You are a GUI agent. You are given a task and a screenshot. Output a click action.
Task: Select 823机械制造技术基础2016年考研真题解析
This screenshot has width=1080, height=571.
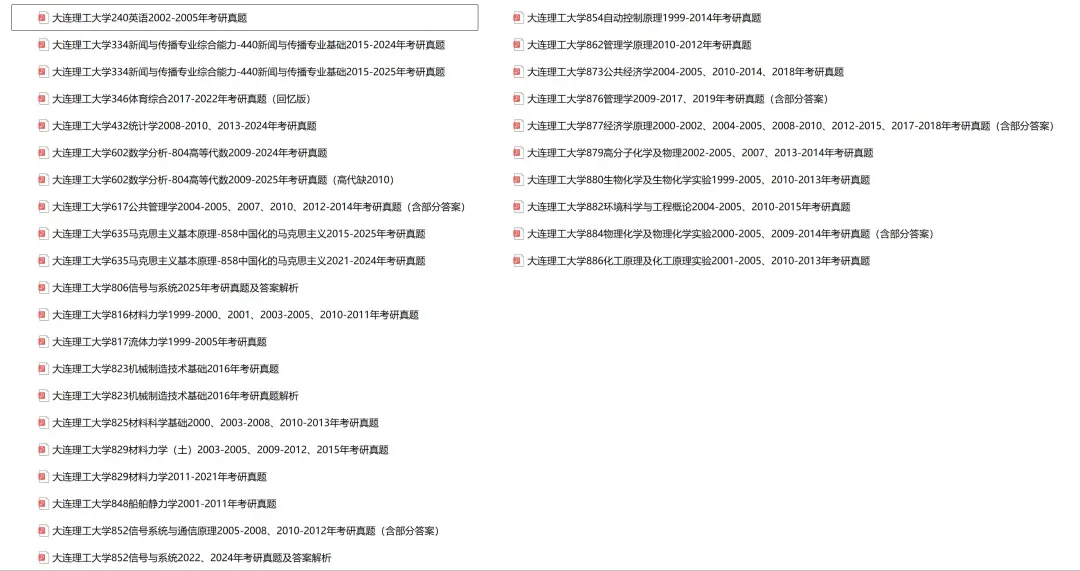[176, 395]
